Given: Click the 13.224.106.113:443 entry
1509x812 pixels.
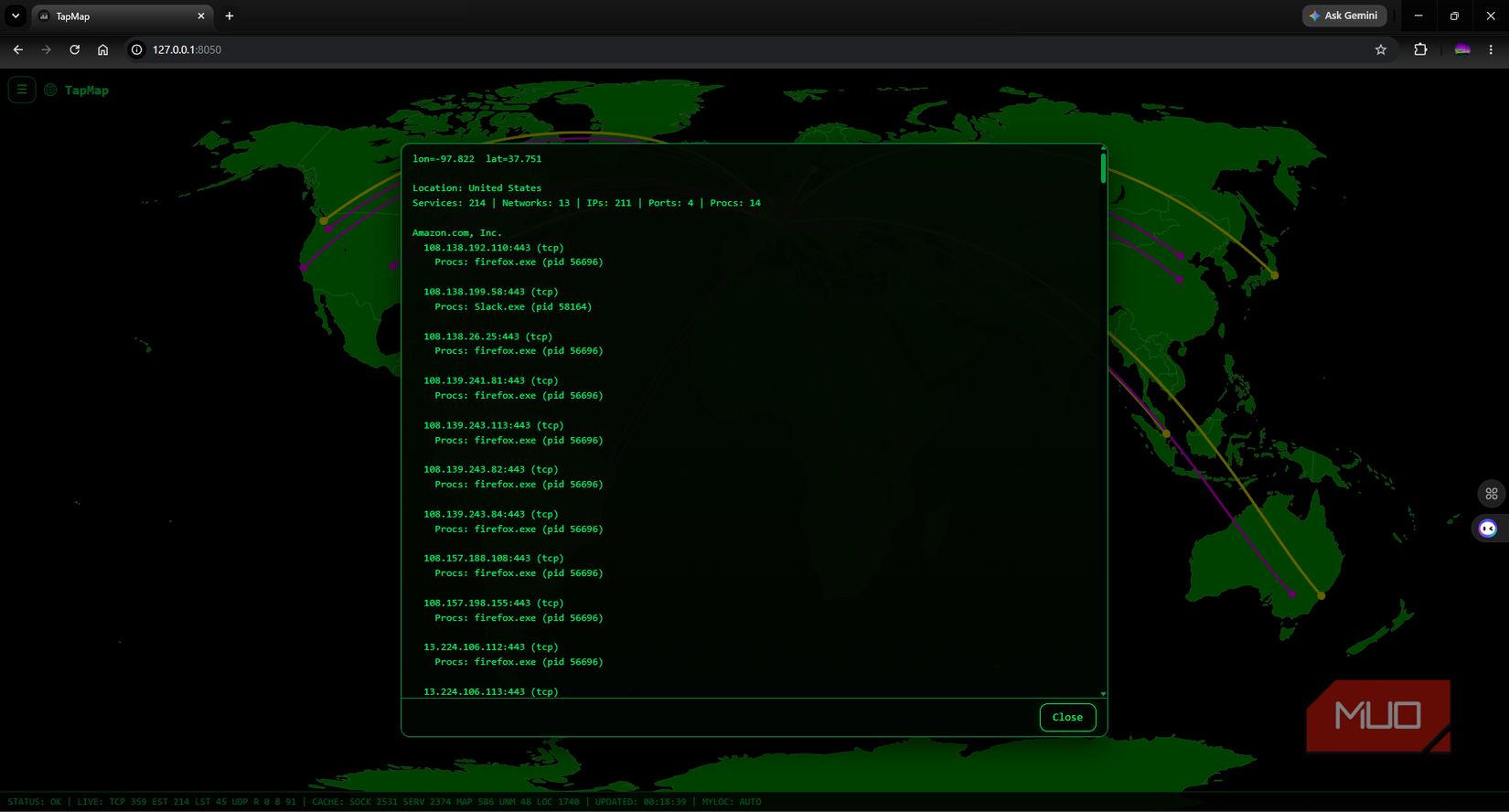Looking at the screenshot, I should [x=490, y=691].
